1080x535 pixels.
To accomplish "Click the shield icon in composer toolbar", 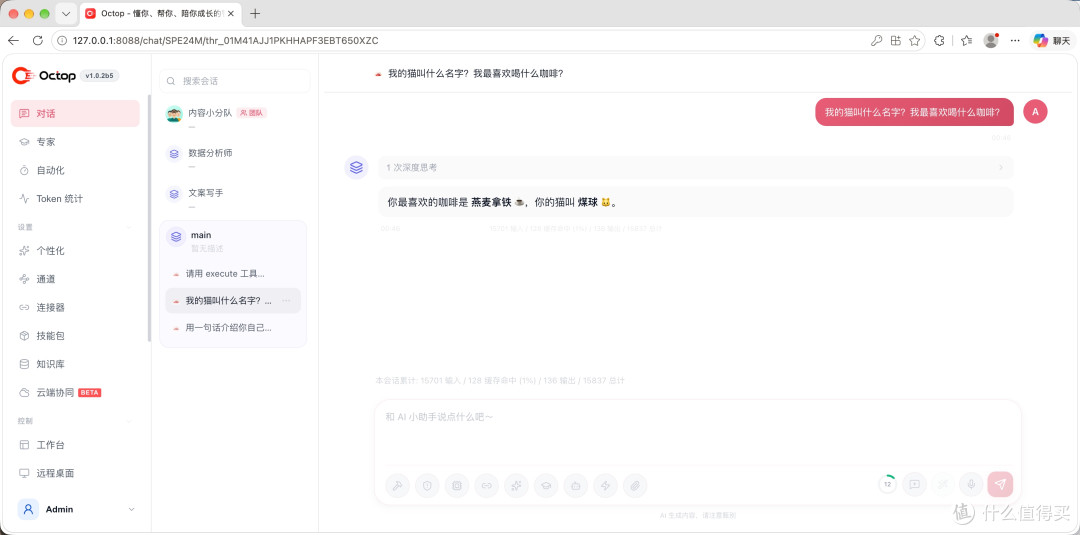I will pyautogui.click(x=427, y=485).
